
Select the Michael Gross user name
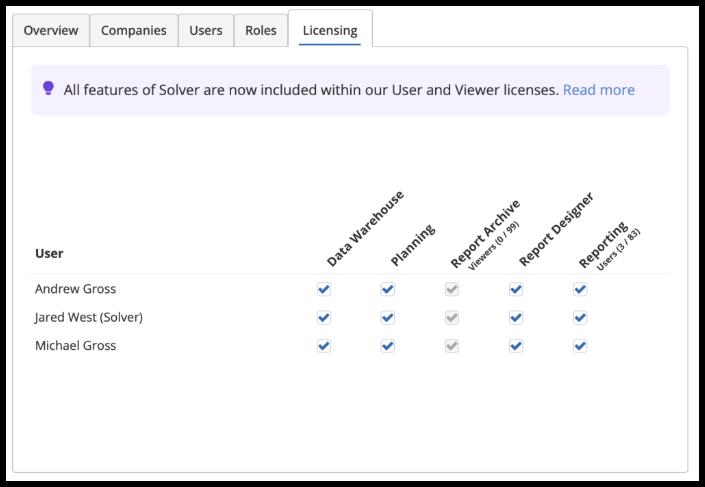tap(75, 346)
